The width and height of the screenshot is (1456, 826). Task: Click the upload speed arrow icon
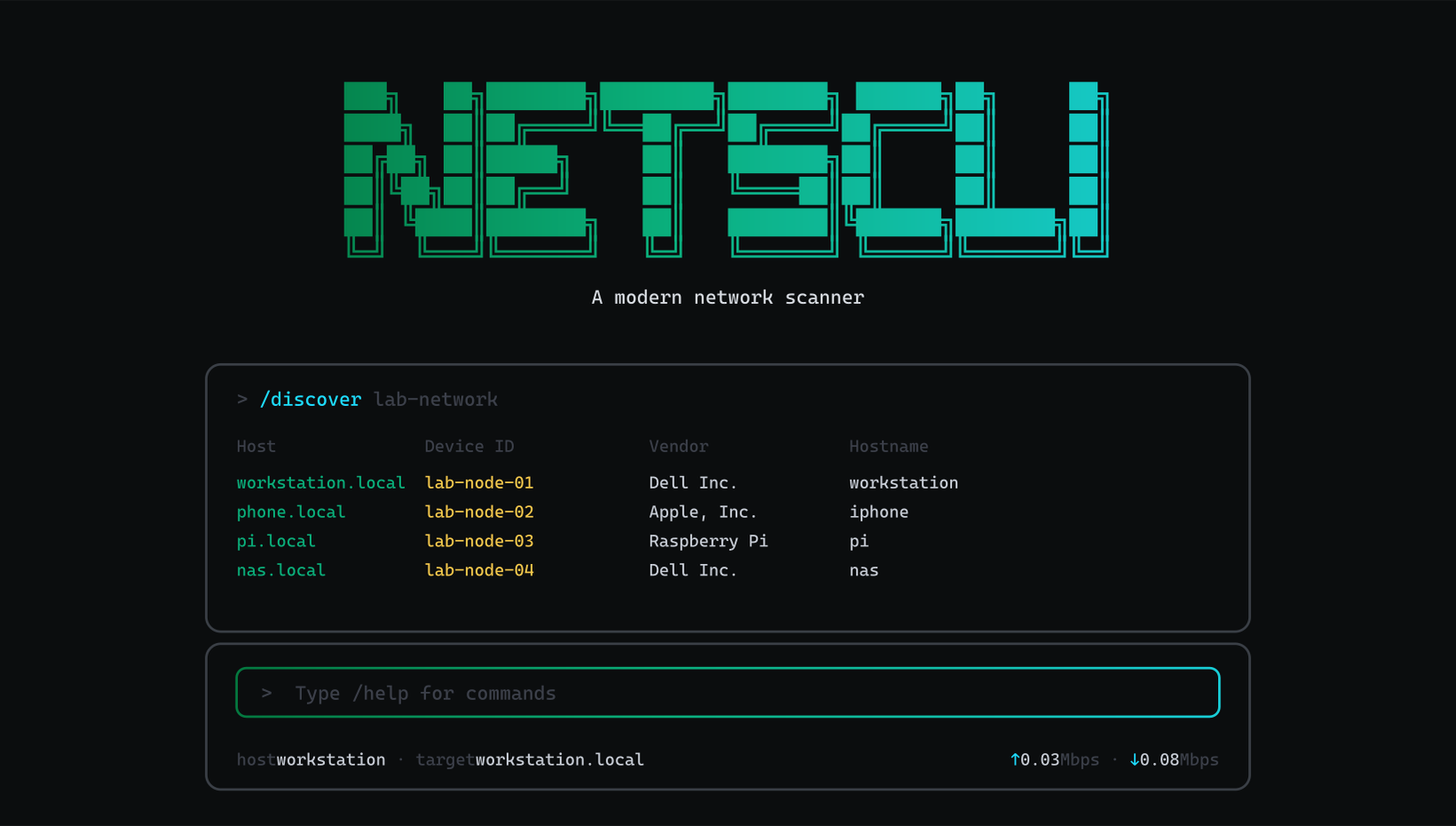(x=1015, y=760)
